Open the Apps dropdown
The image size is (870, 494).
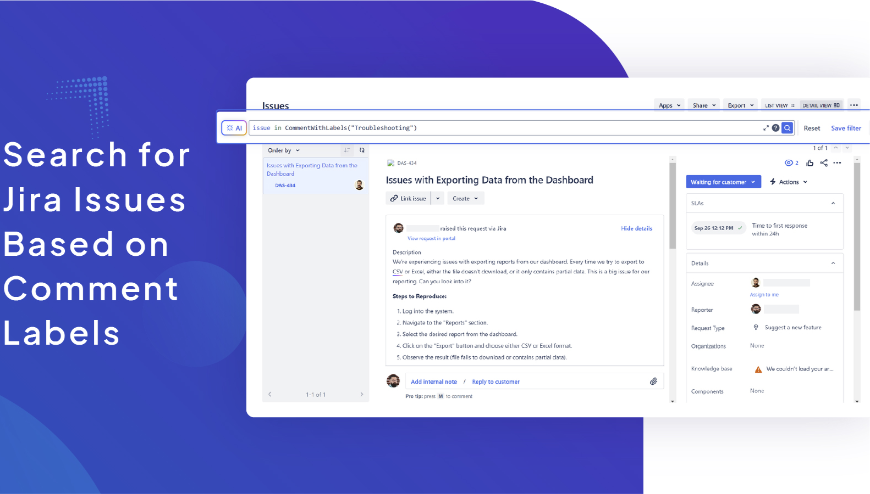coord(669,105)
